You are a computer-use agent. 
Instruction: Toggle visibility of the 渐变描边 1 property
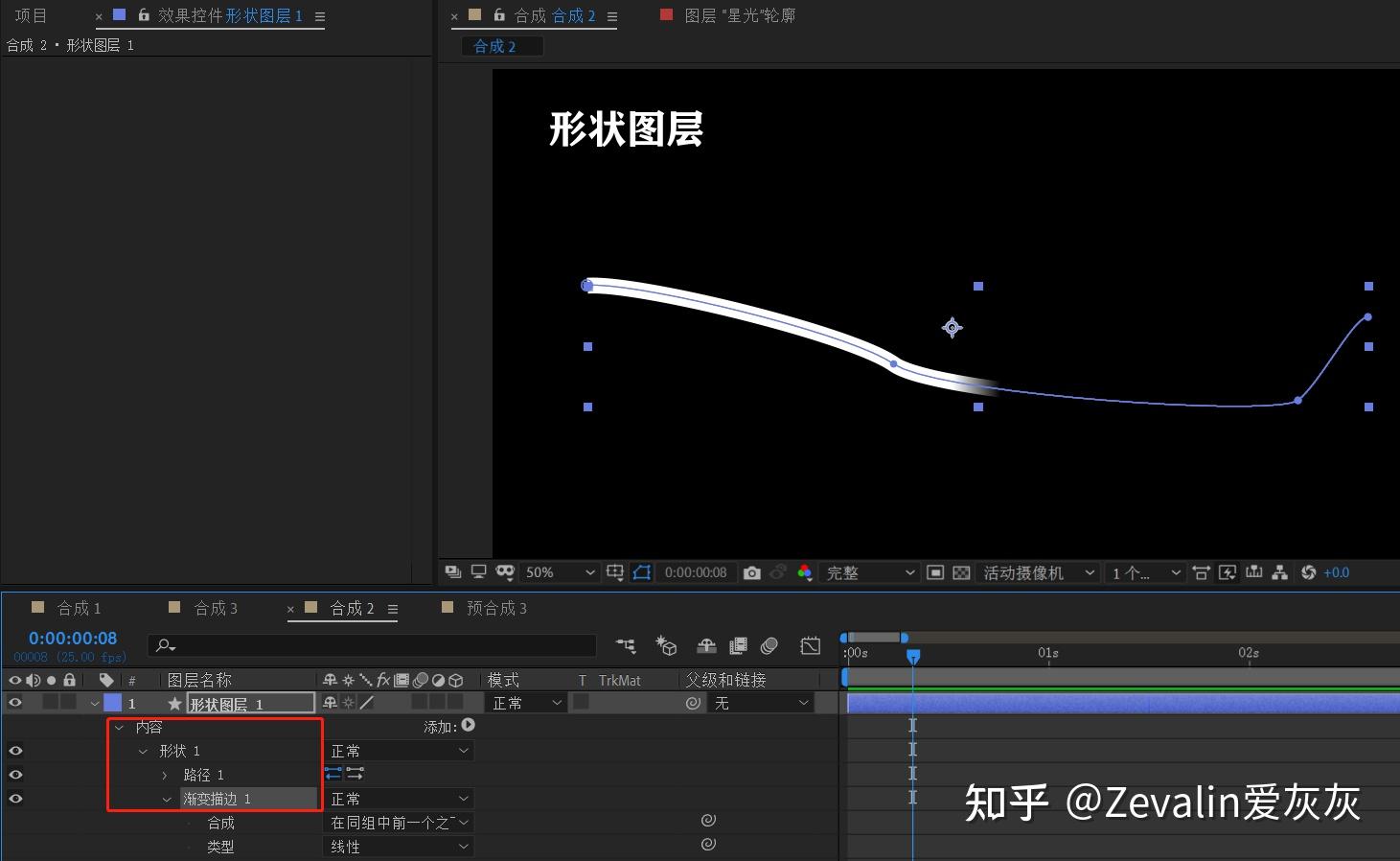(x=15, y=798)
